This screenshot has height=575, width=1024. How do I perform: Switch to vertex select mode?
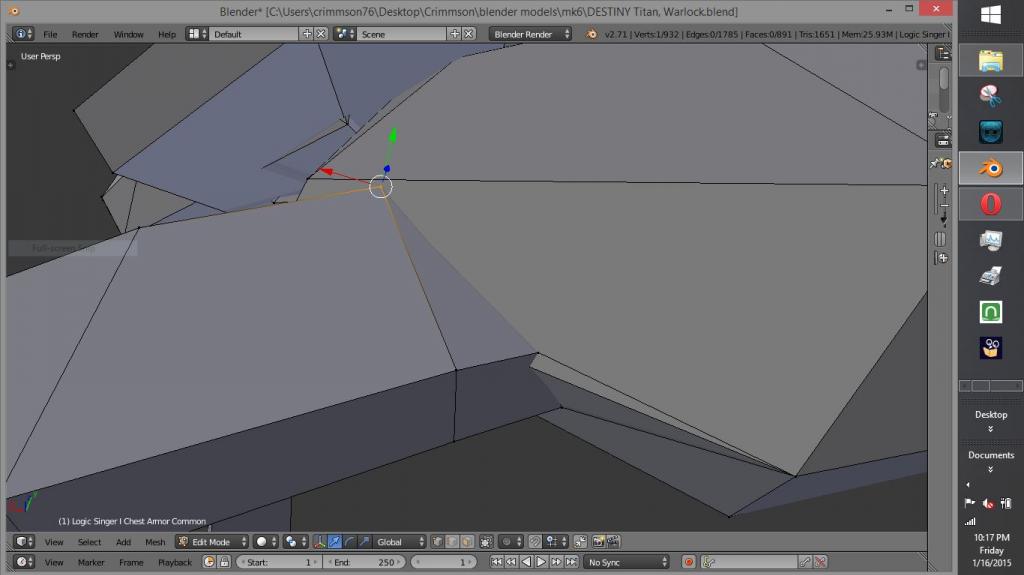coord(438,542)
